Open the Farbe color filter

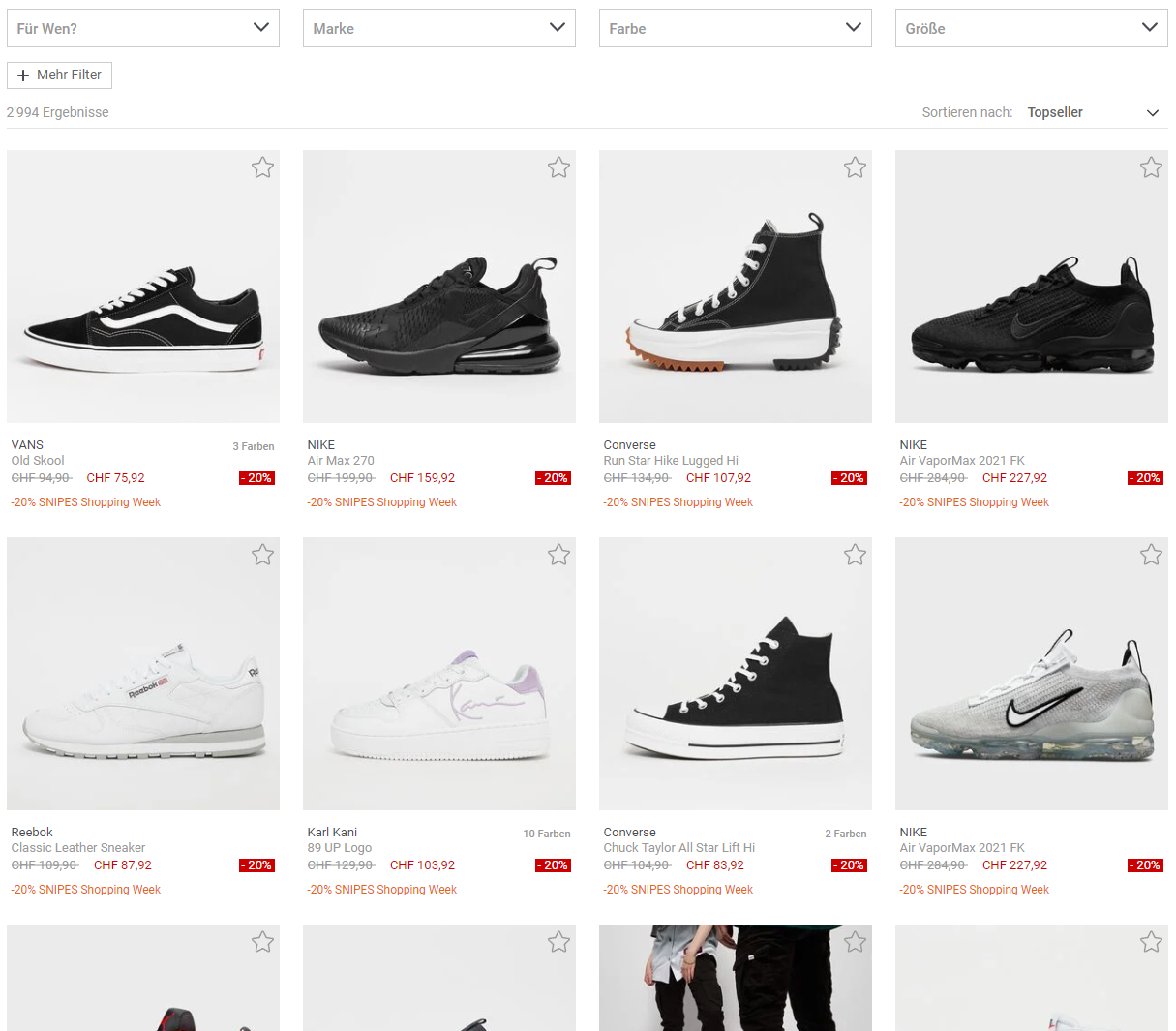point(736,28)
